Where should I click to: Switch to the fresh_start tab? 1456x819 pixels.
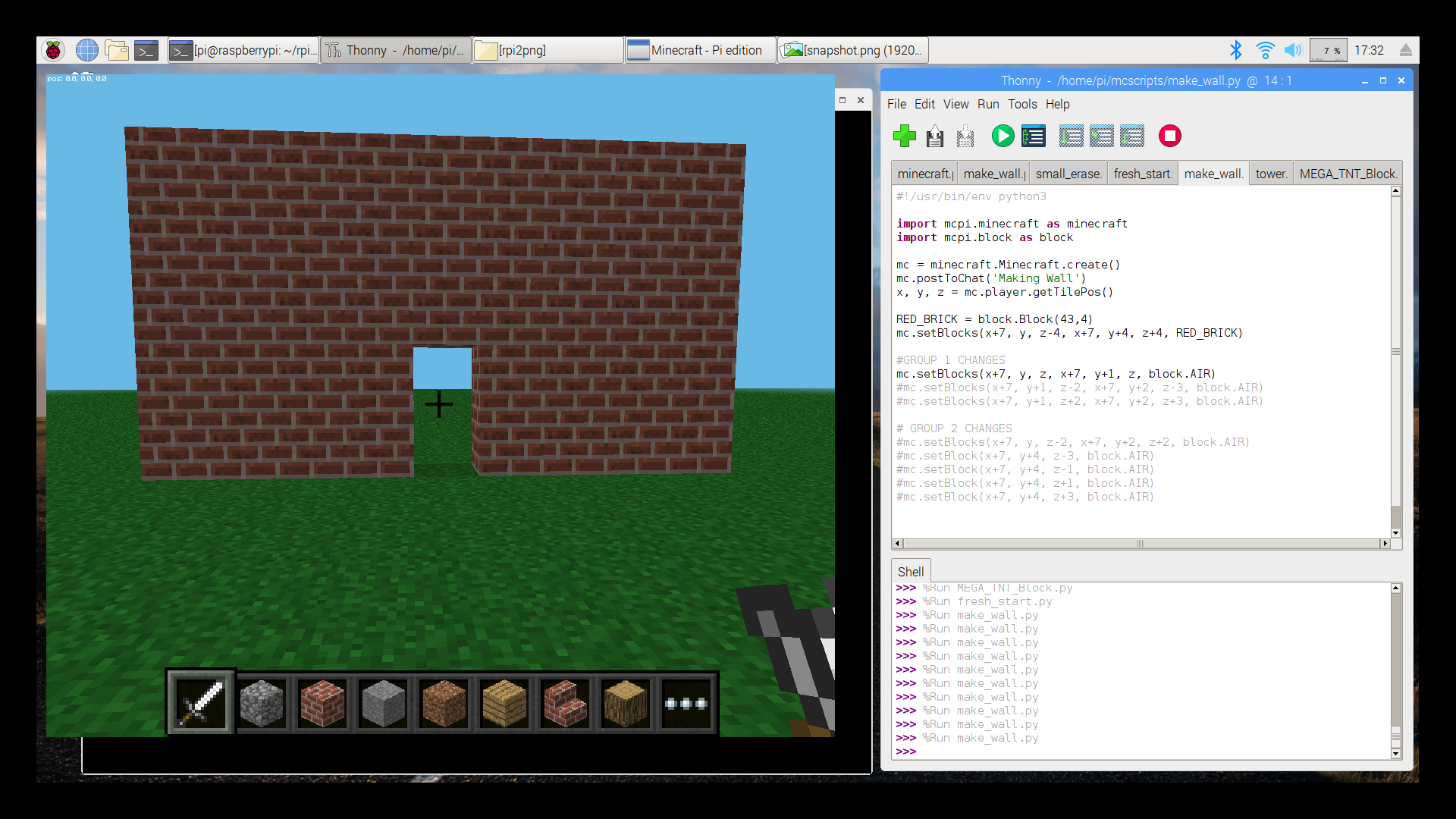tap(1142, 173)
